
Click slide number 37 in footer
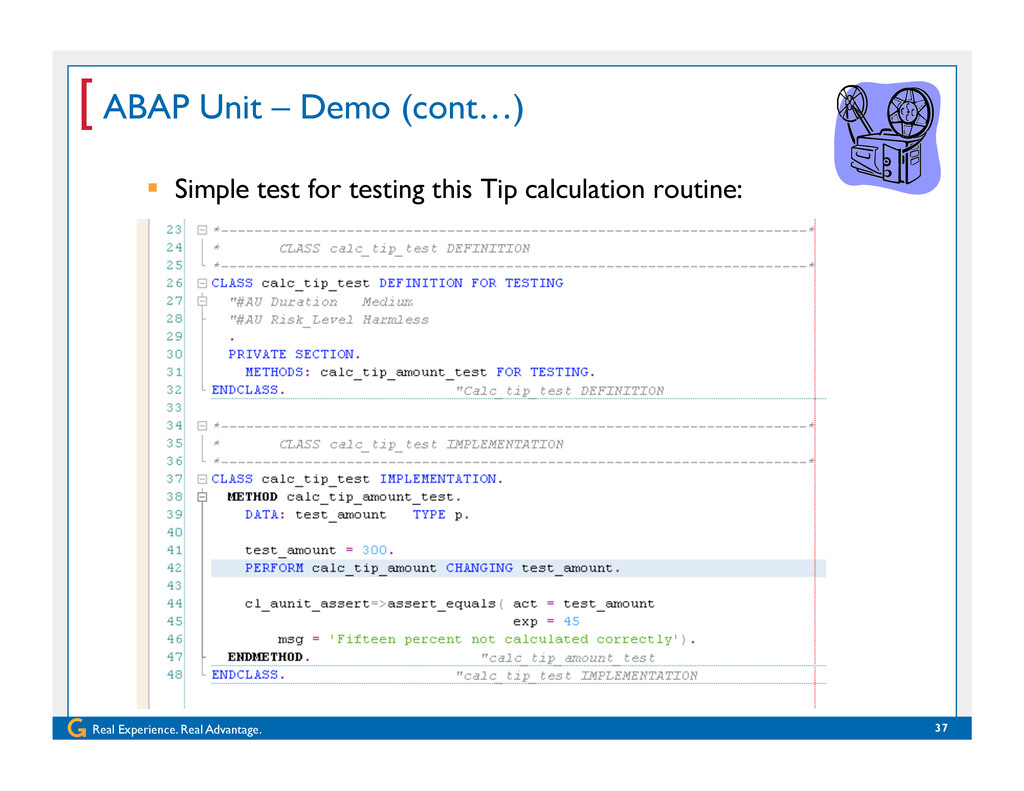click(941, 728)
